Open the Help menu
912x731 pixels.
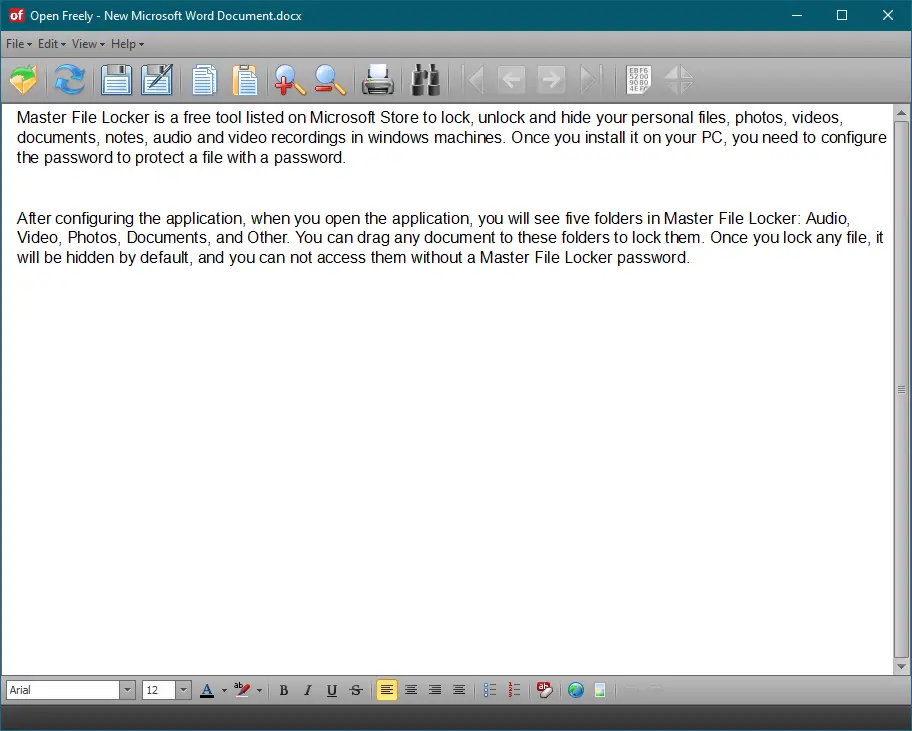(x=127, y=44)
